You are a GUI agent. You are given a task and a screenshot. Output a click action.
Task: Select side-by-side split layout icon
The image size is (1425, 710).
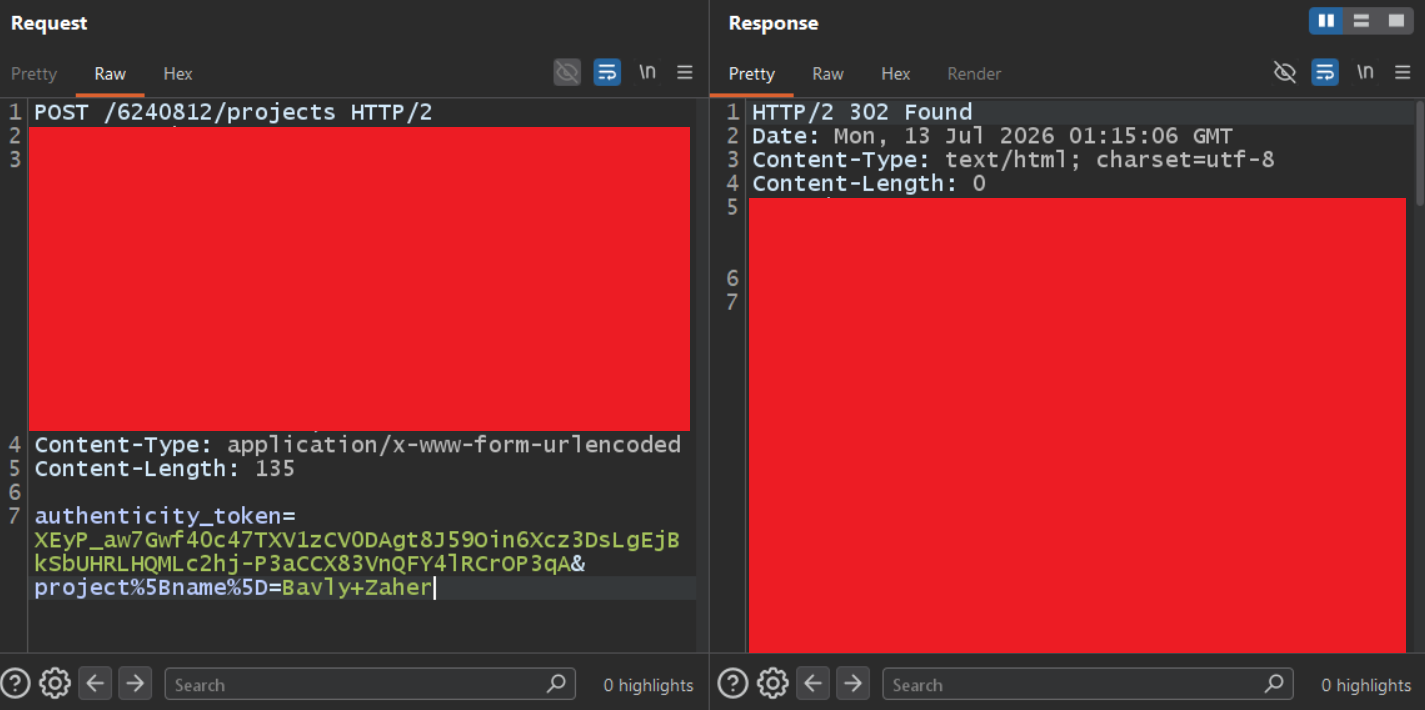(x=1326, y=21)
